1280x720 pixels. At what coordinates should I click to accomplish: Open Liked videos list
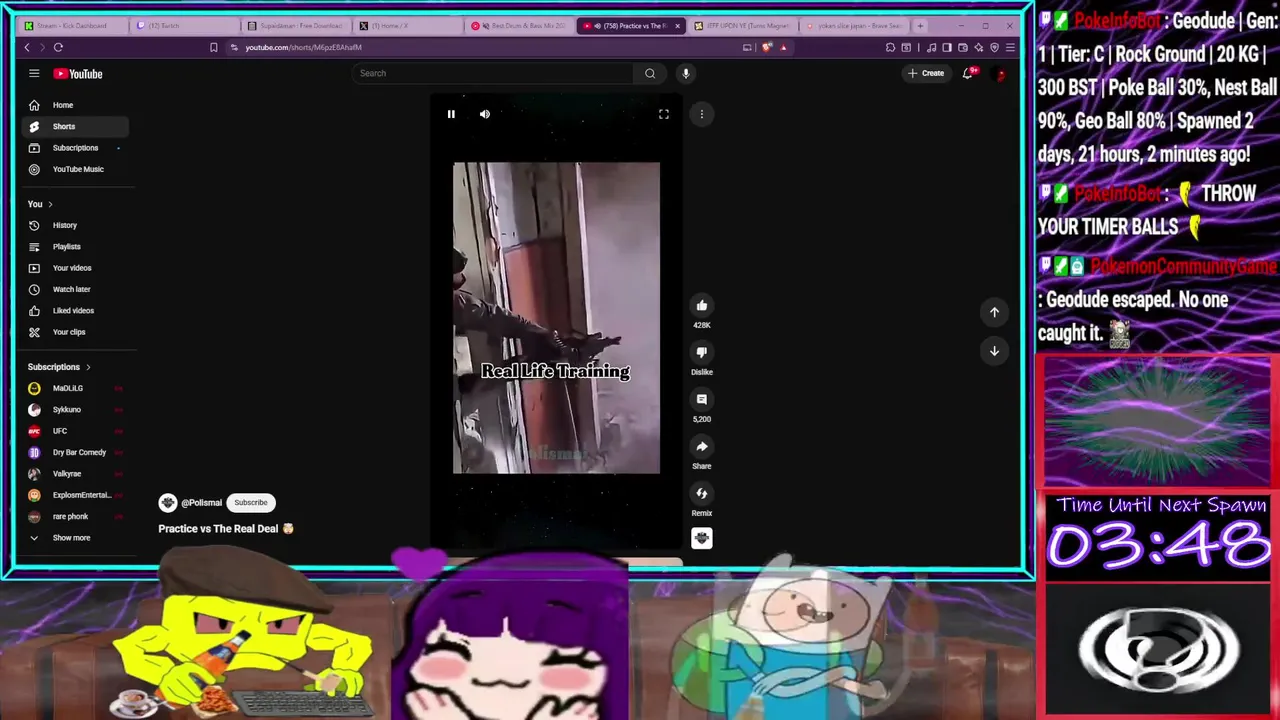[x=75, y=311]
